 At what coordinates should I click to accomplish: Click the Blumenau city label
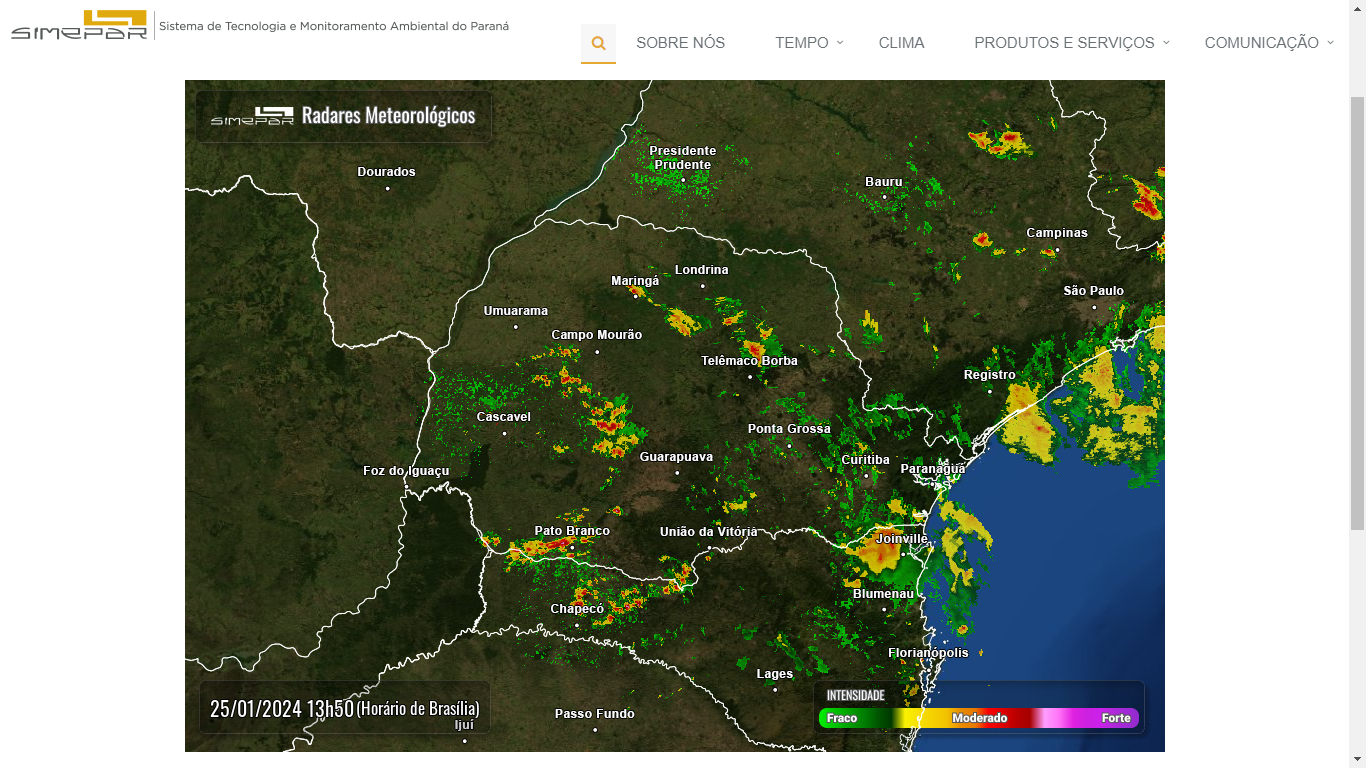click(883, 594)
